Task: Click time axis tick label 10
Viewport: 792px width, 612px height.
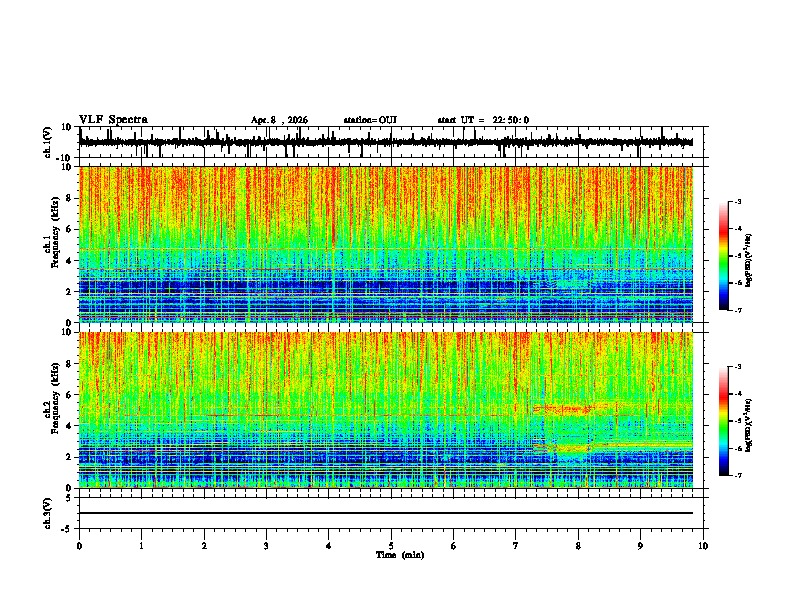Action: pos(703,546)
